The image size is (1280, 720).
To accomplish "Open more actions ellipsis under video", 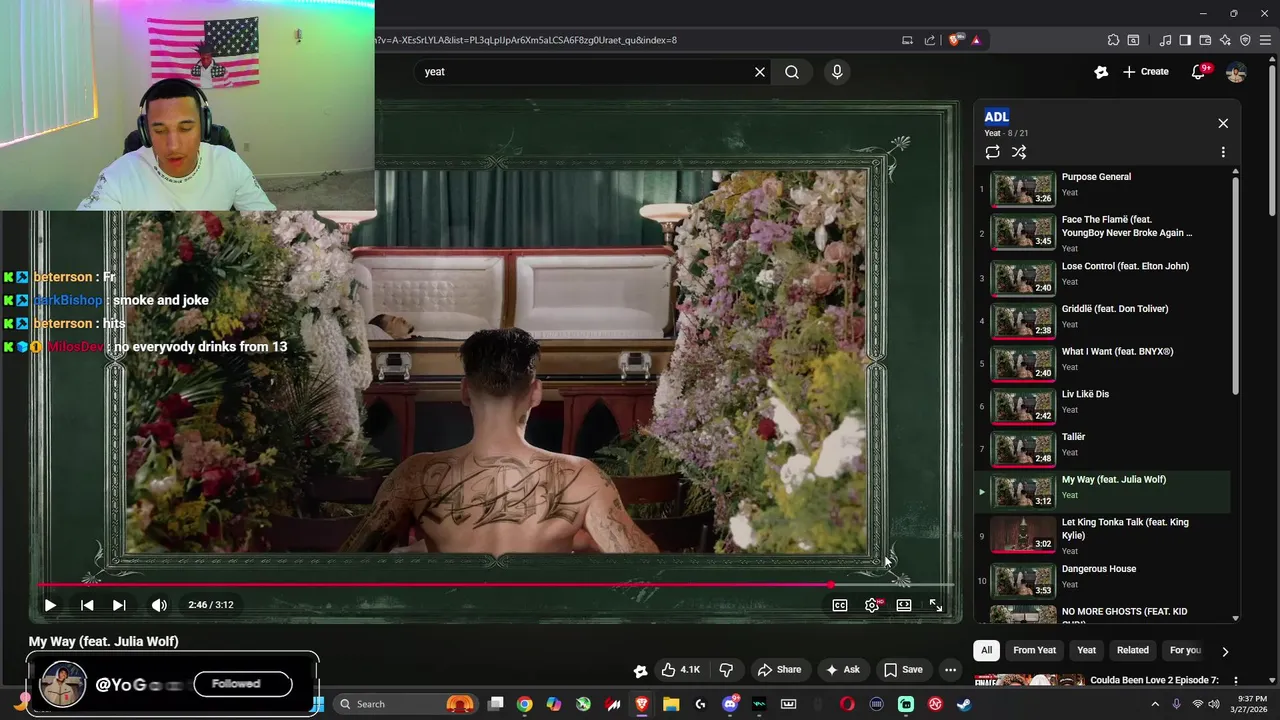I will tap(951, 670).
